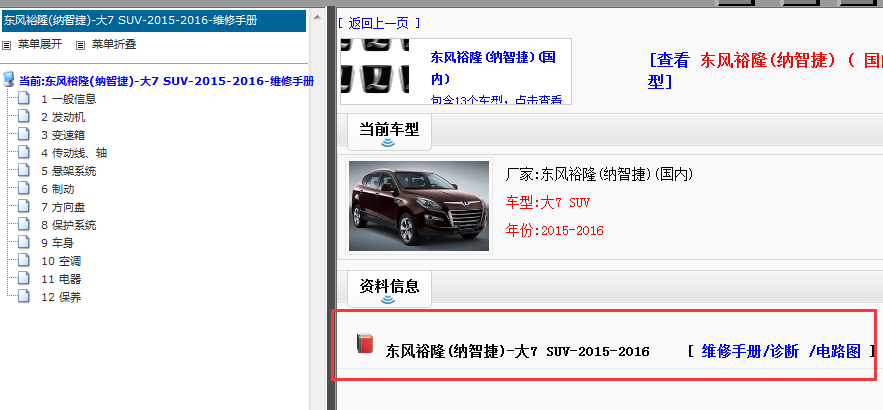Open tree item 6 制动
Screen dimensions: 883x410
point(57,189)
